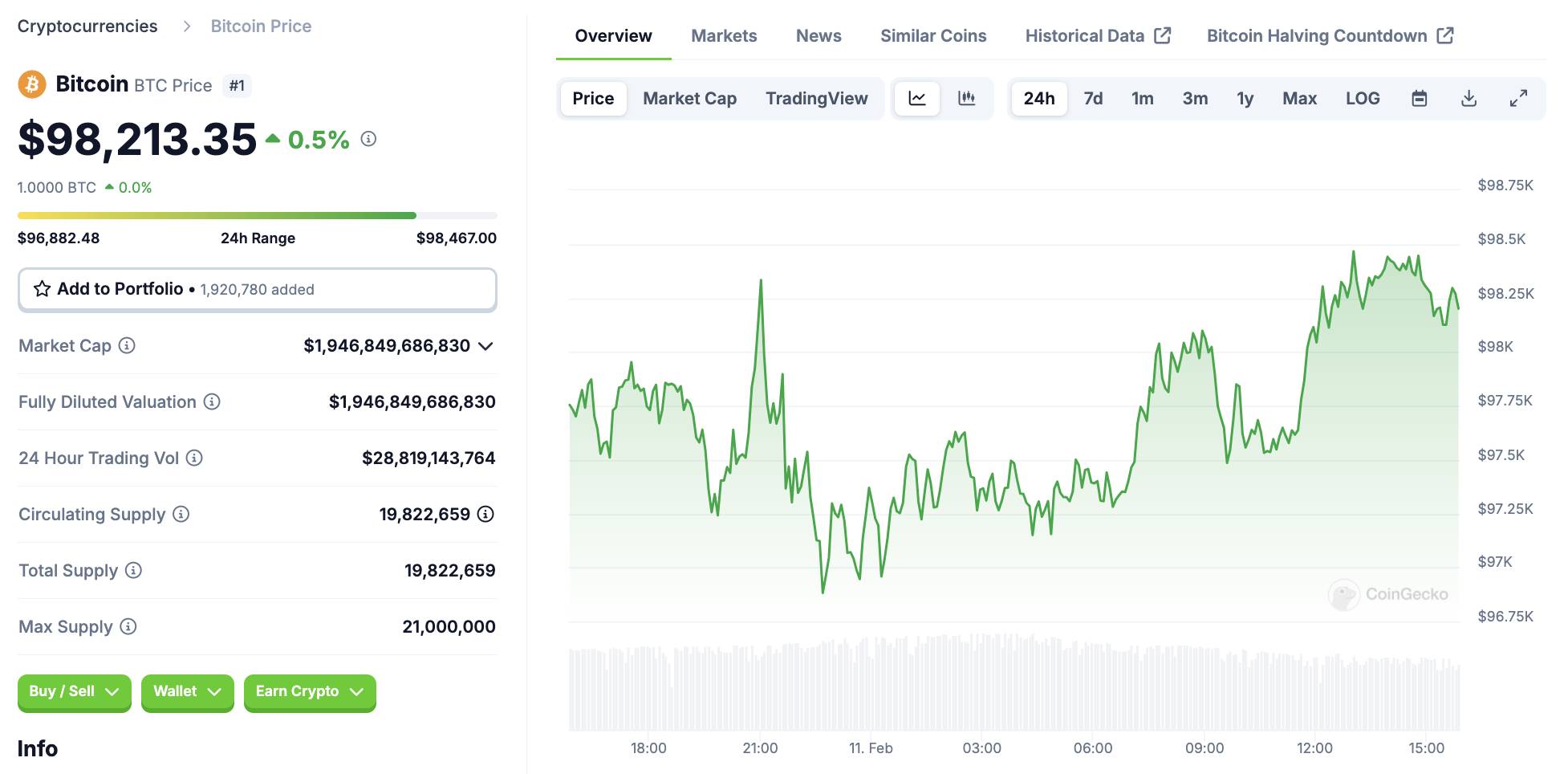Select TradingView chart mode
This screenshot has width=1568, height=774.
[817, 99]
